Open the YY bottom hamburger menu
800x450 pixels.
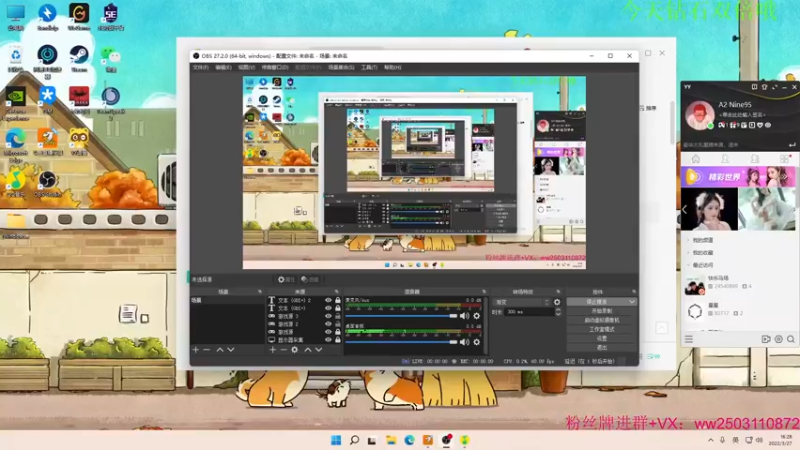(689, 339)
